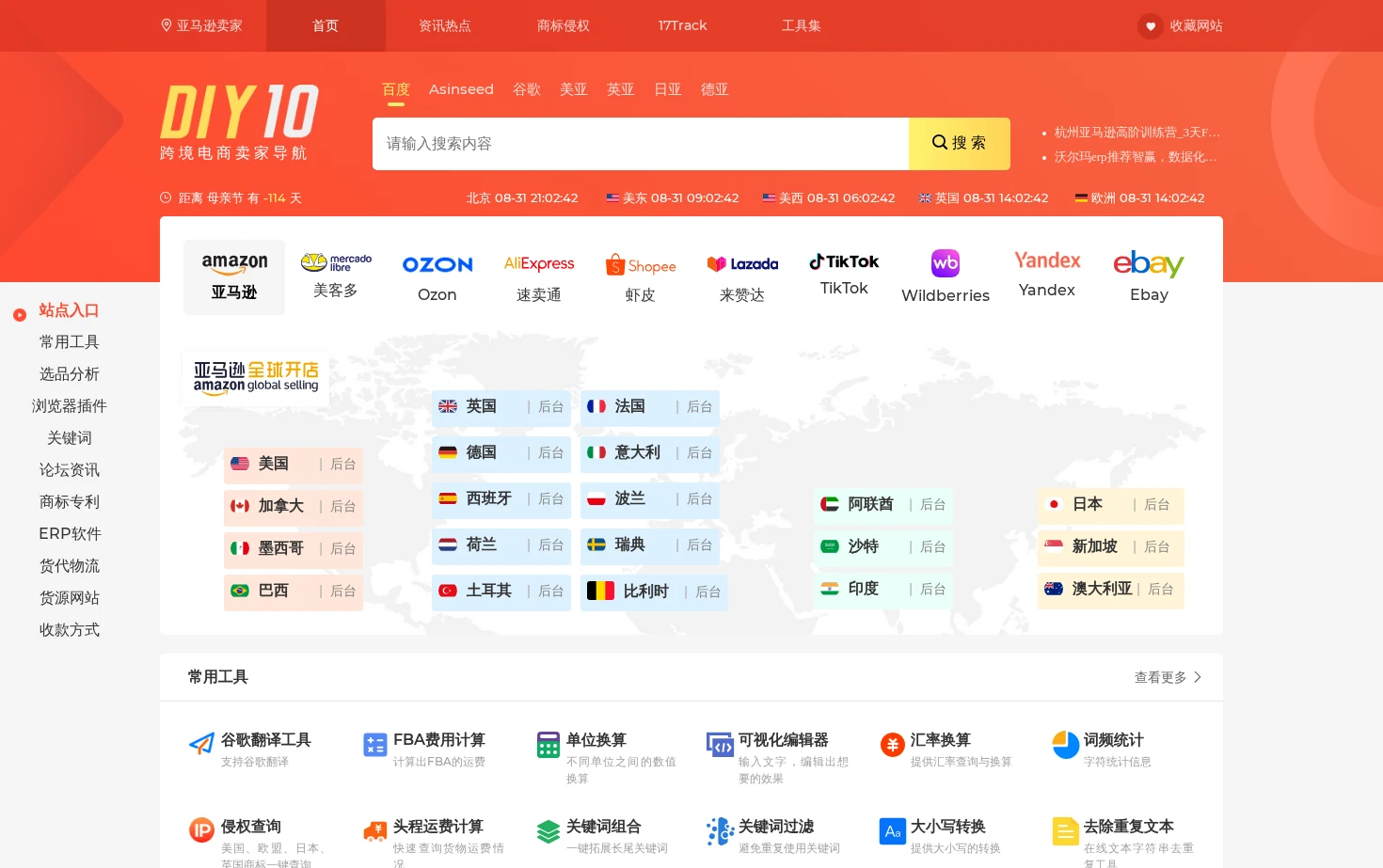Click the 大小写转换 Aa icon
Viewport: 1383px width, 868px height.
click(892, 831)
